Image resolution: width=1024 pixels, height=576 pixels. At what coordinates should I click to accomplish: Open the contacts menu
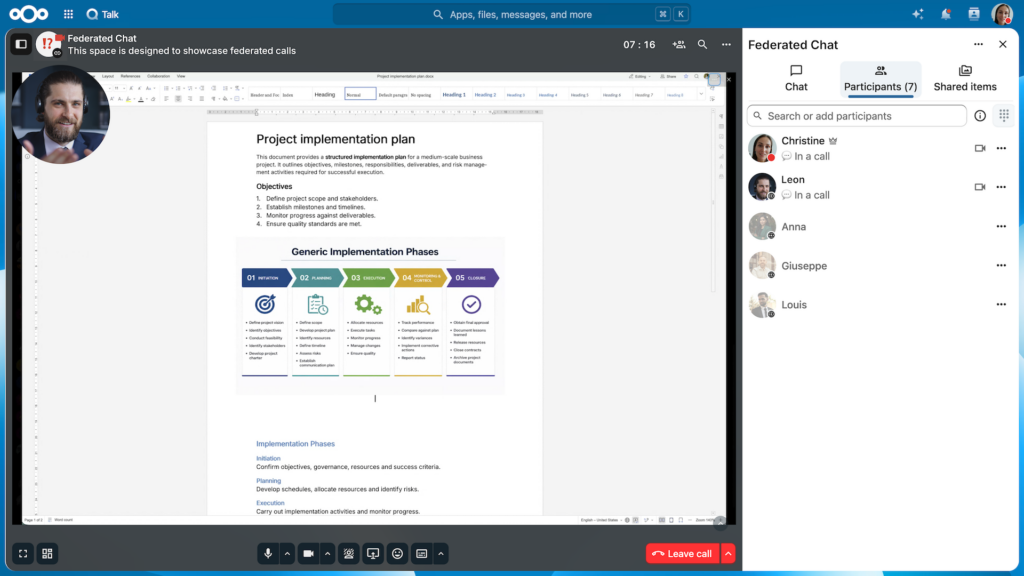[x=974, y=14]
